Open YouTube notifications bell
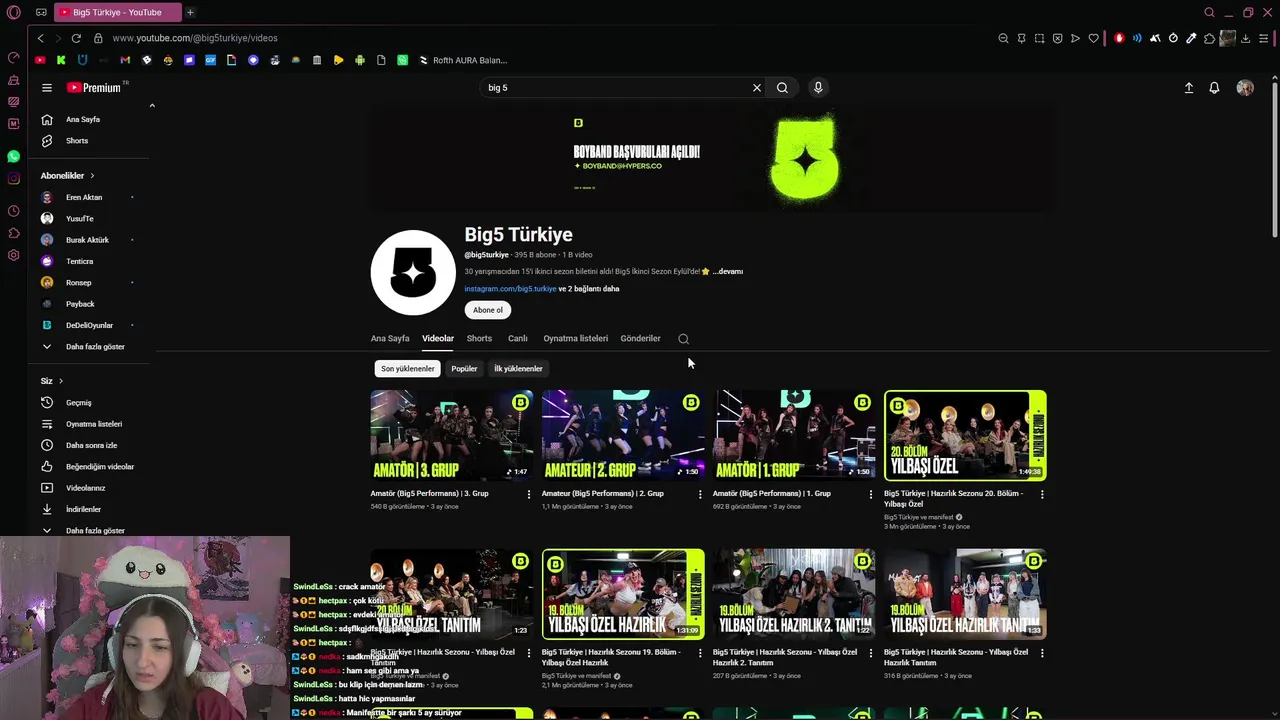 point(1214,88)
